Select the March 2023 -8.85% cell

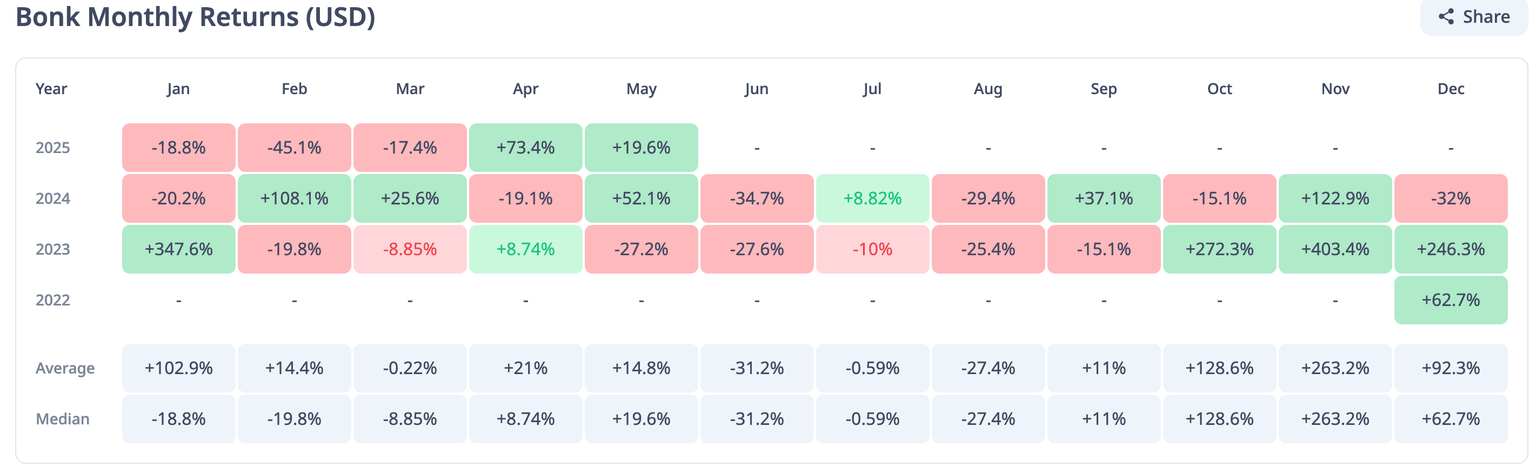pos(410,249)
